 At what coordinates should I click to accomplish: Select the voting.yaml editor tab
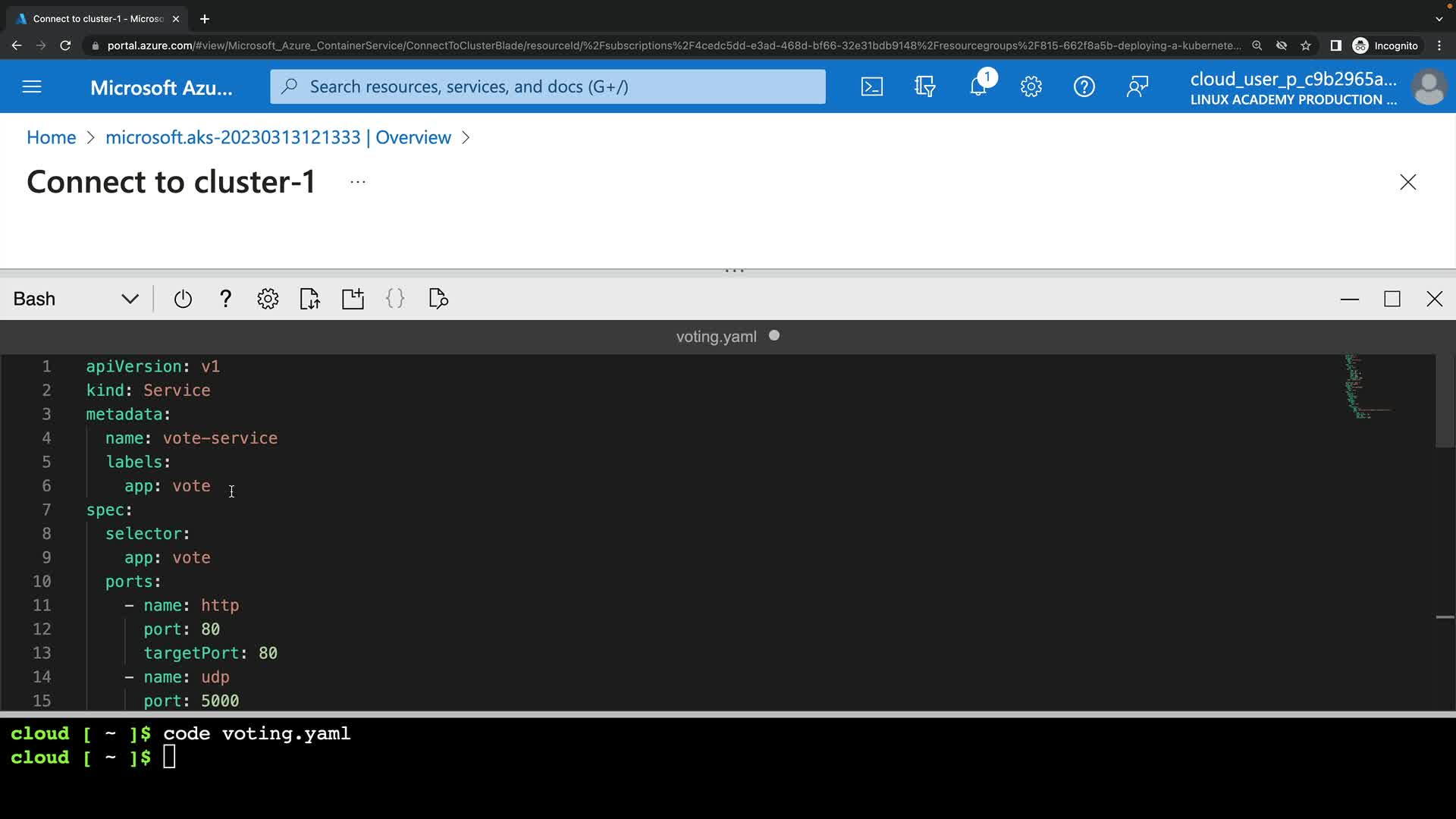click(717, 337)
